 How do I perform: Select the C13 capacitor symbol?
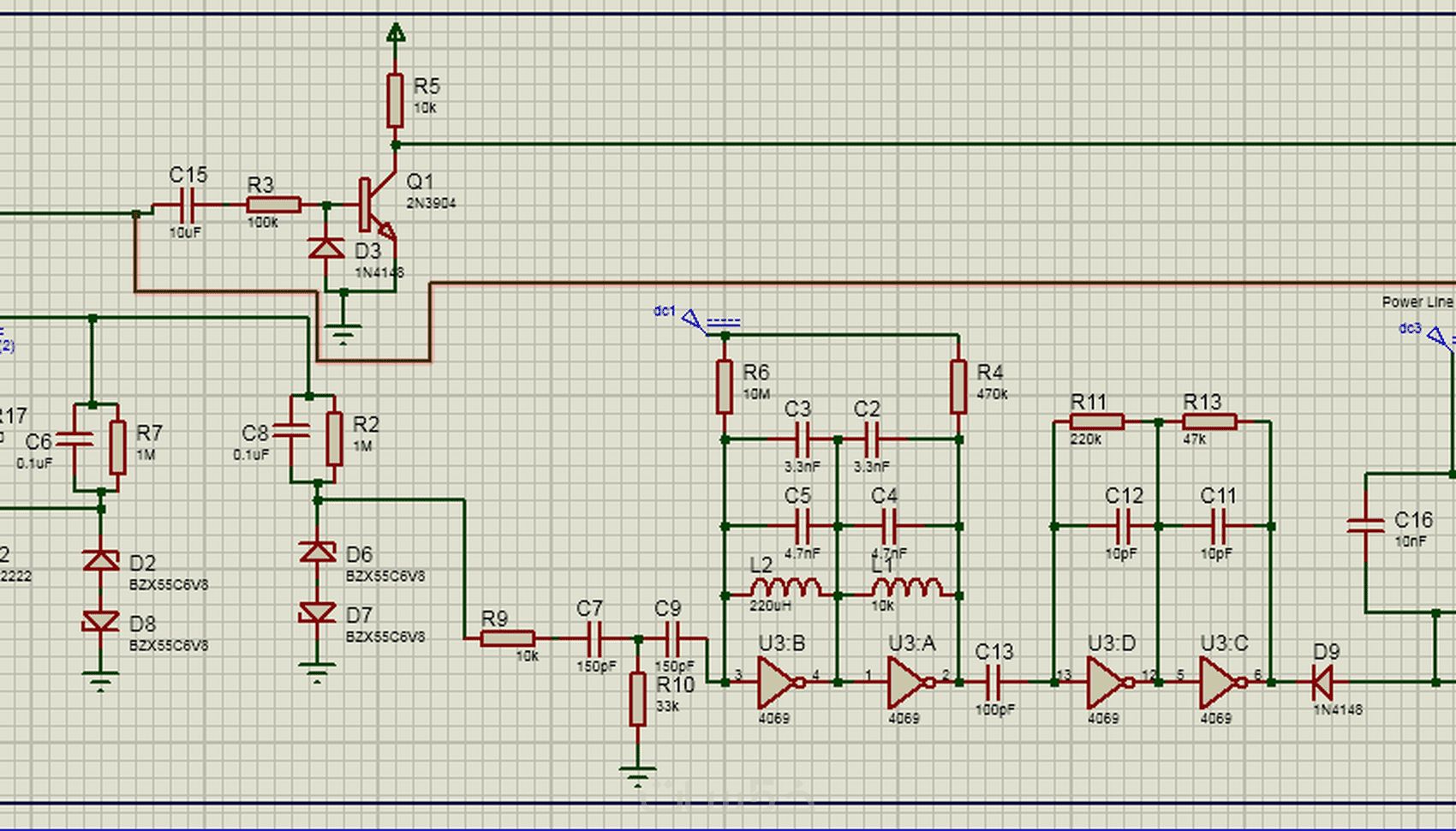point(994,682)
